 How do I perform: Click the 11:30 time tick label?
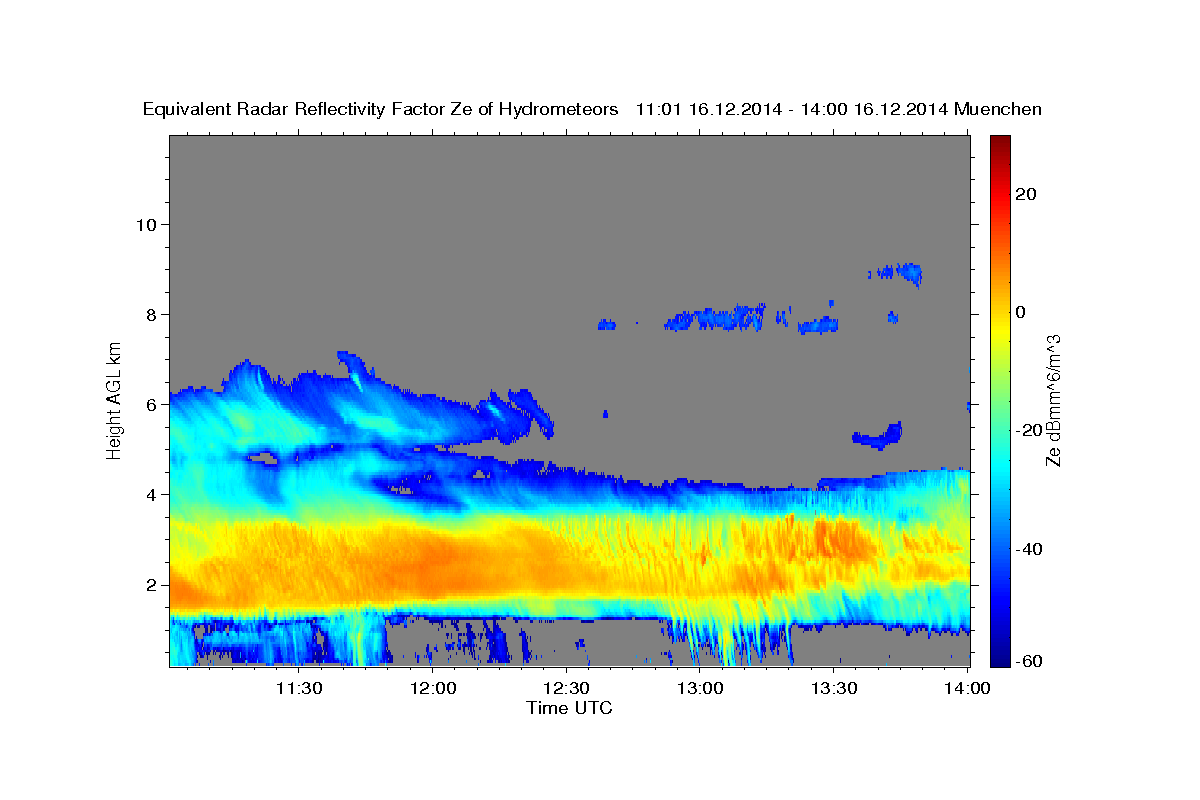(299, 688)
